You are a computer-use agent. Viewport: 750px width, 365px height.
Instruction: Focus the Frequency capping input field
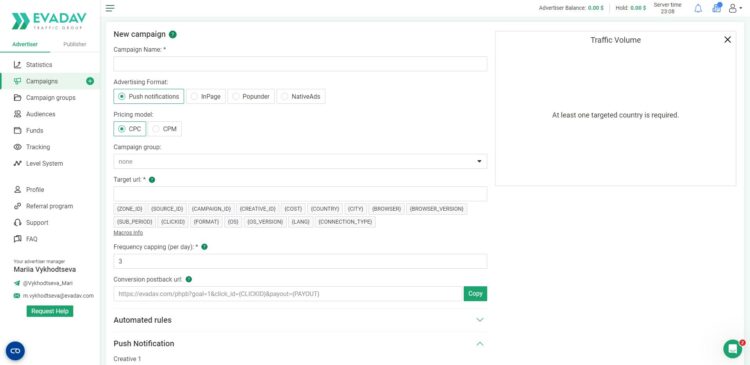coord(300,261)
